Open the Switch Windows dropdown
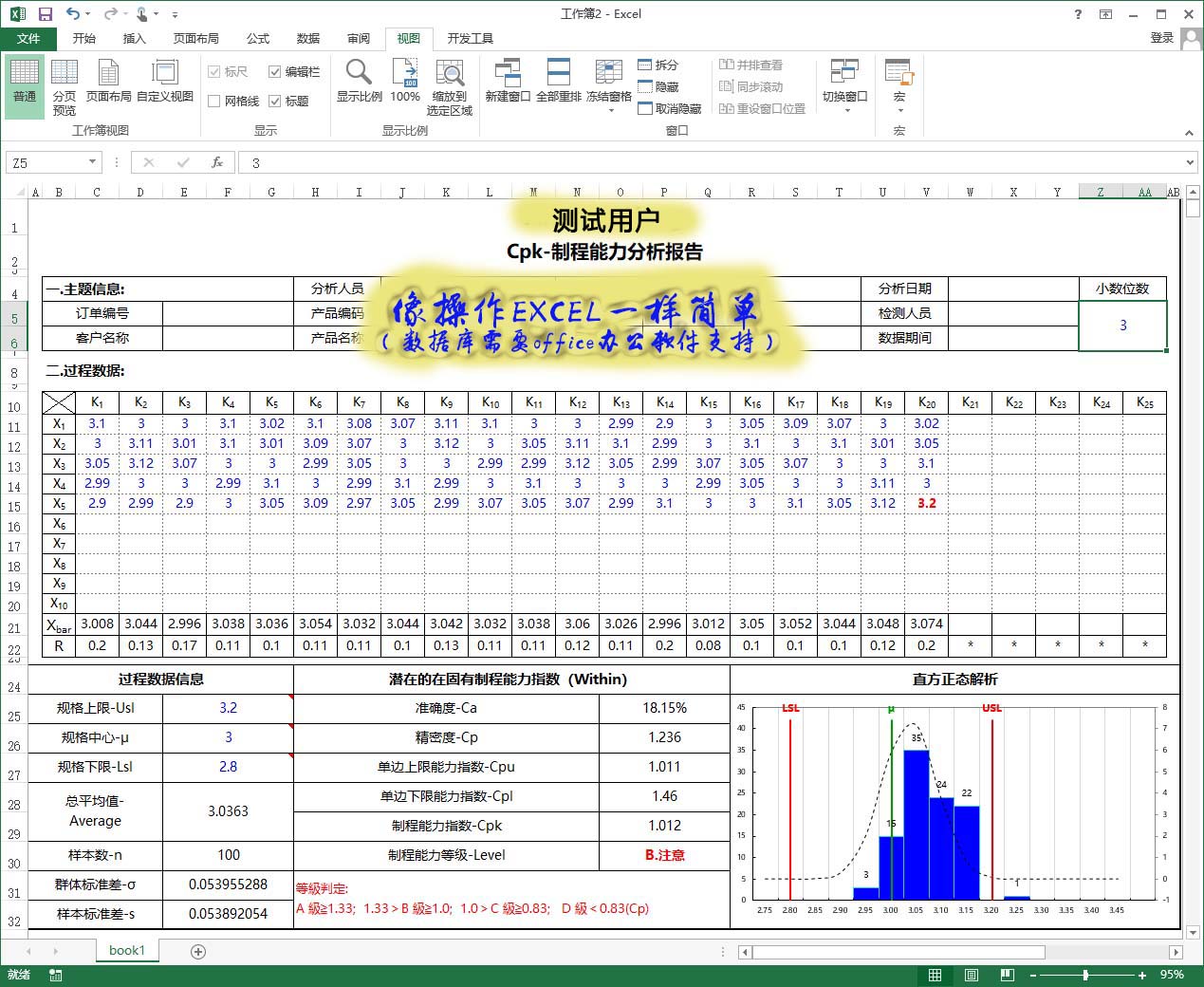1204x987 pixels. click(844, 85)
